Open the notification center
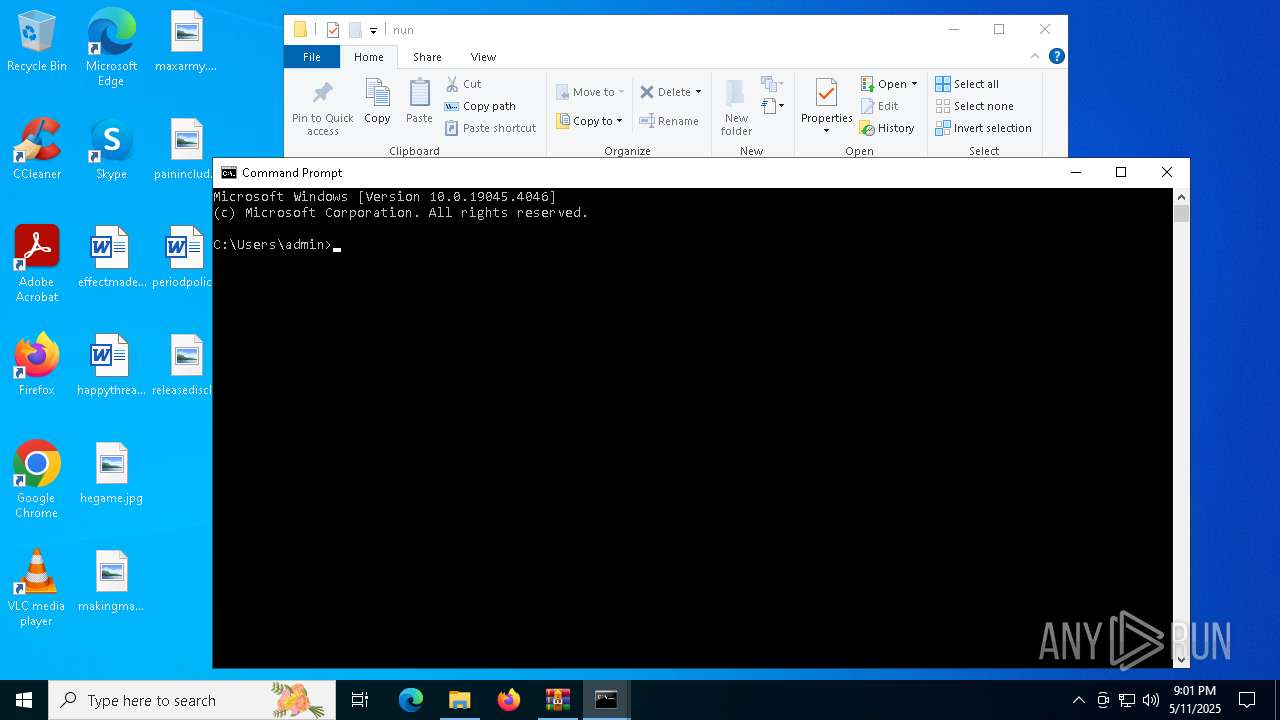The image size is (1280, 720). [1247, 700]
